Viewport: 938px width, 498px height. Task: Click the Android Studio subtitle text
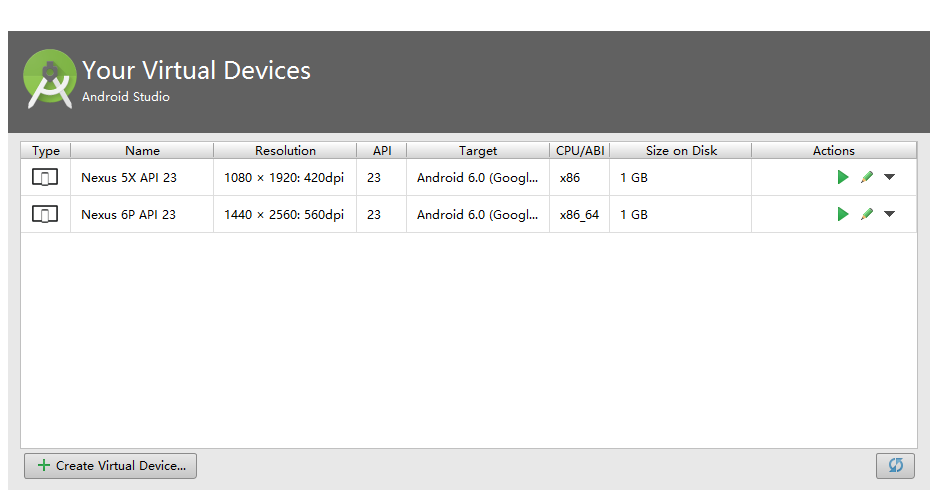coord(126,96)
